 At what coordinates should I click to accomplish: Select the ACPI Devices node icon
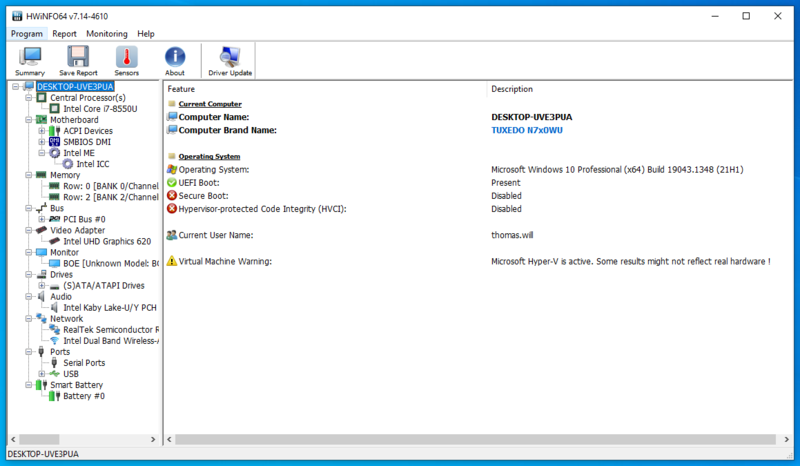coord(55,131)
